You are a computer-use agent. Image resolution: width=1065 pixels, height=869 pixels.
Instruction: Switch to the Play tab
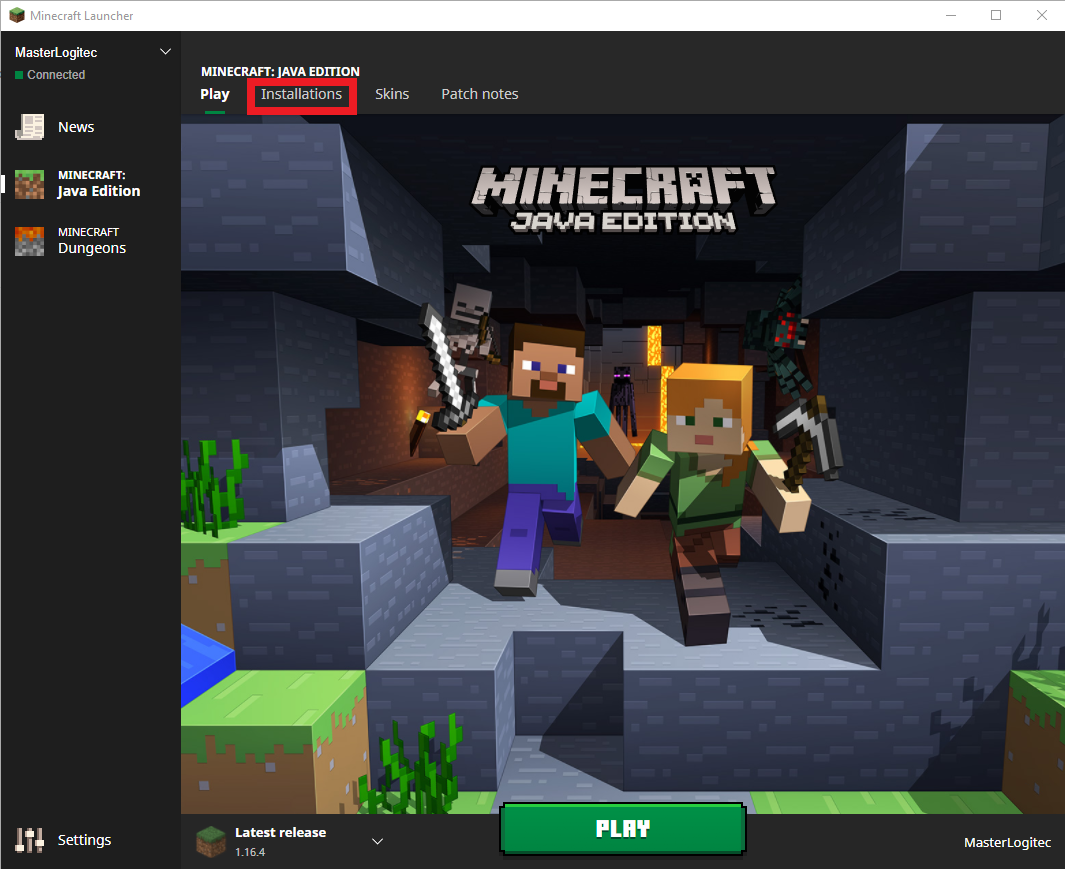(215, 94)
